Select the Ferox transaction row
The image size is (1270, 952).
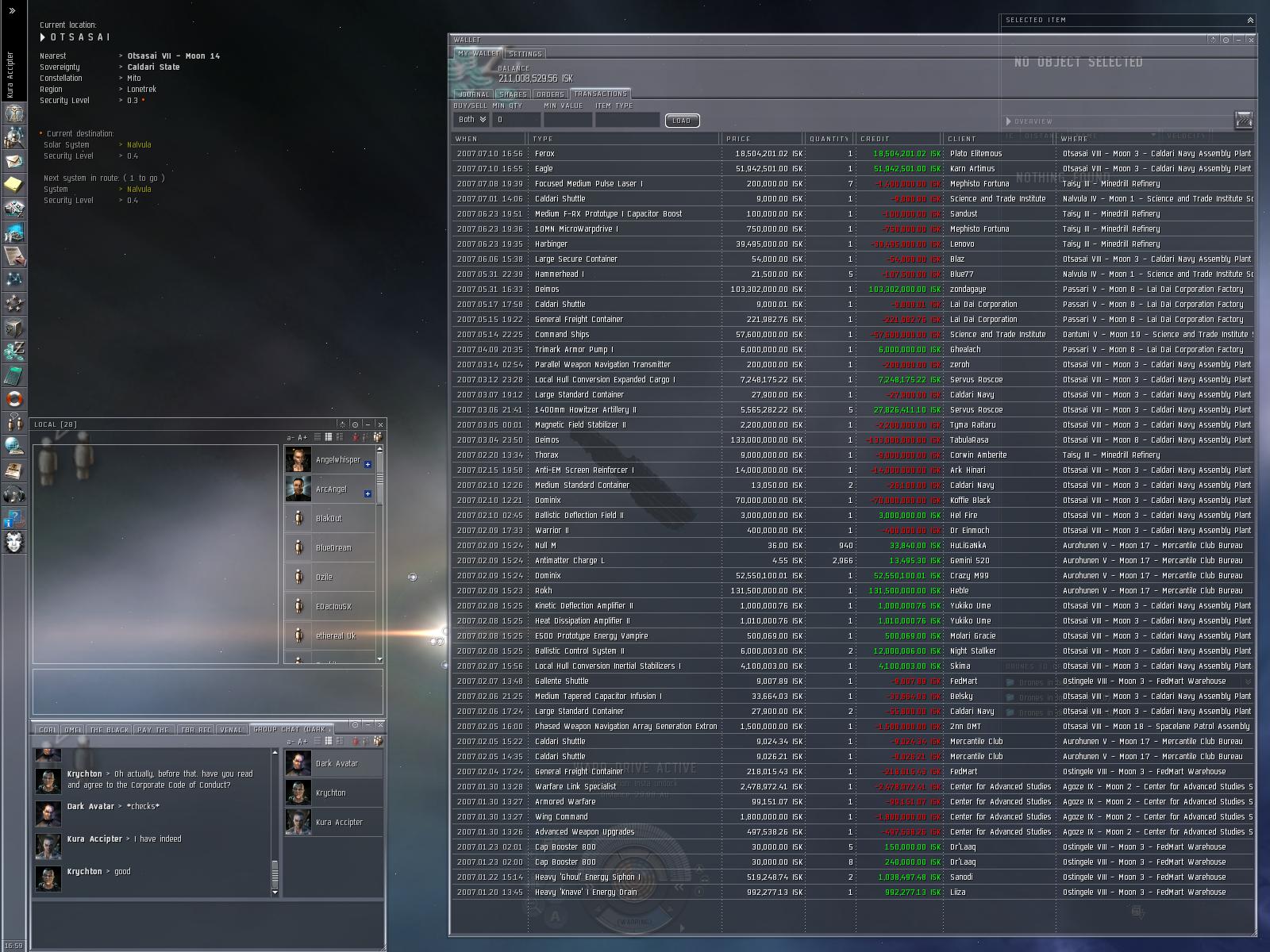(852, 154)
